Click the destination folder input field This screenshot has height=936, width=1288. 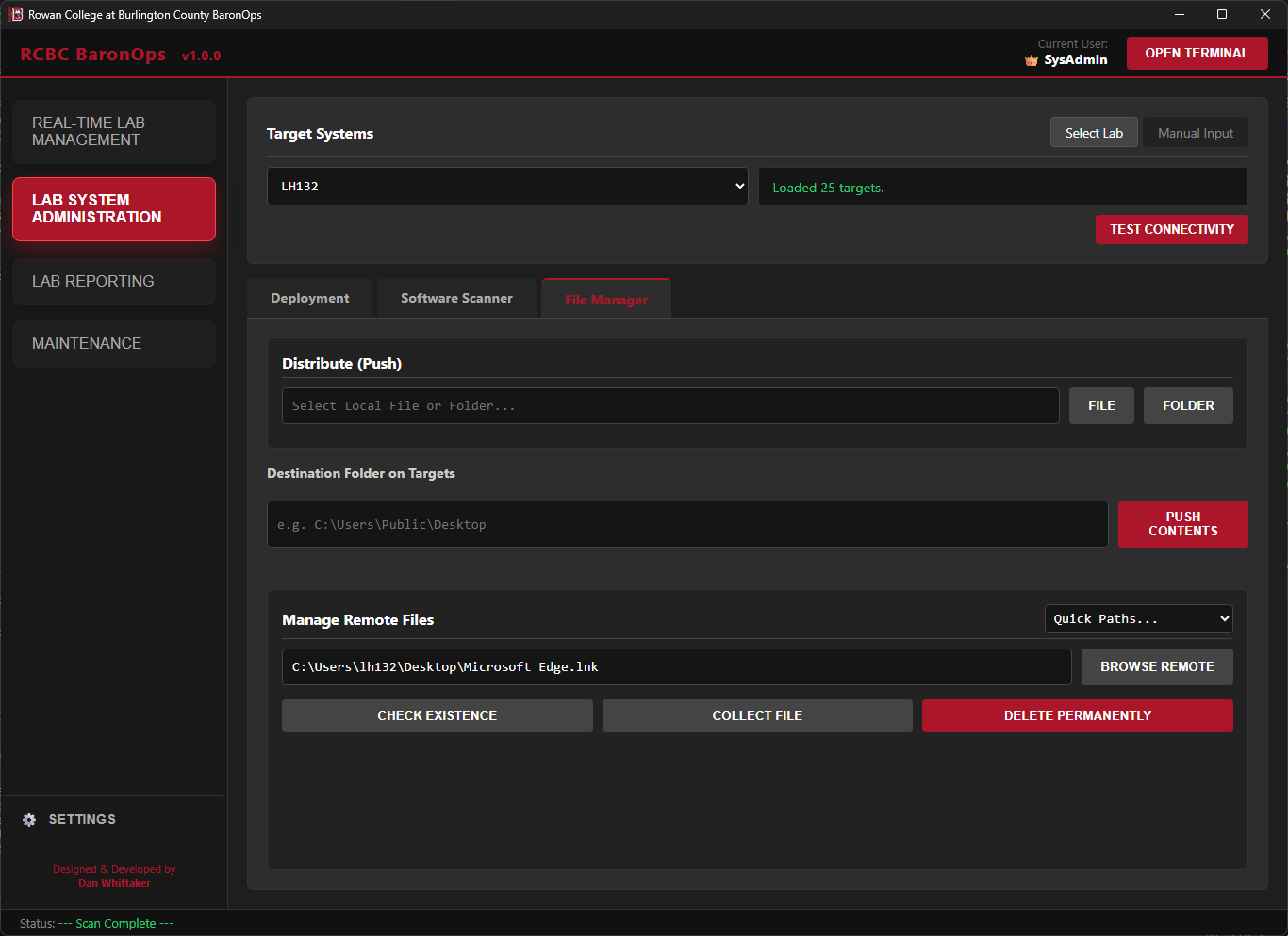(x=686, y=524)
